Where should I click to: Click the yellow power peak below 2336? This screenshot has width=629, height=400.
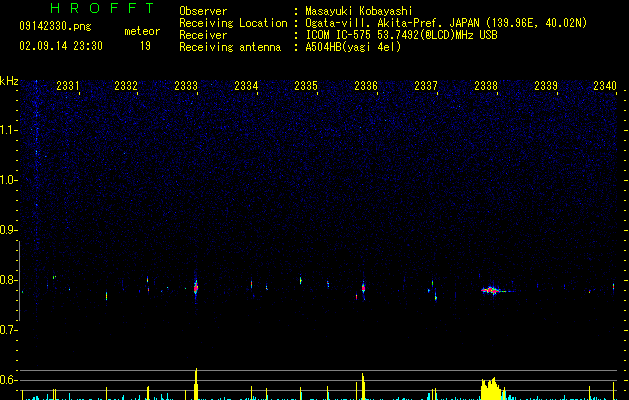coord(363,386)
